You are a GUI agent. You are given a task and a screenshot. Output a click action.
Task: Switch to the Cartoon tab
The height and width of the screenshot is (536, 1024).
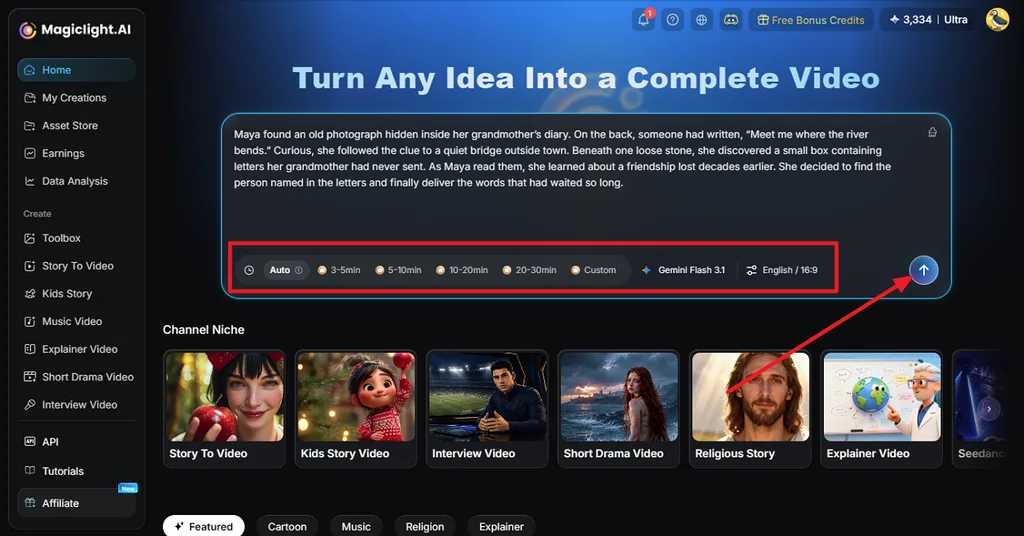pyautogui.click(x=287, y=526)
